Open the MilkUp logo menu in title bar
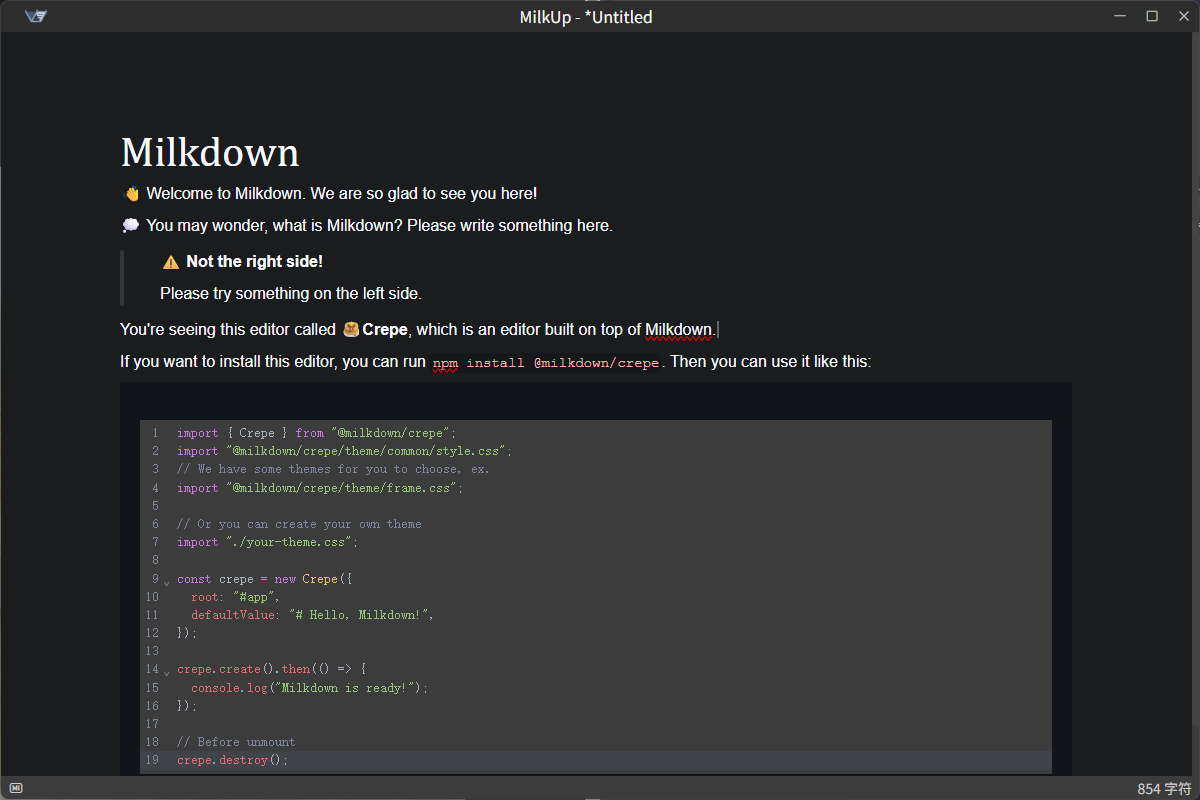1200x800 pixels. tap(36, 16)
